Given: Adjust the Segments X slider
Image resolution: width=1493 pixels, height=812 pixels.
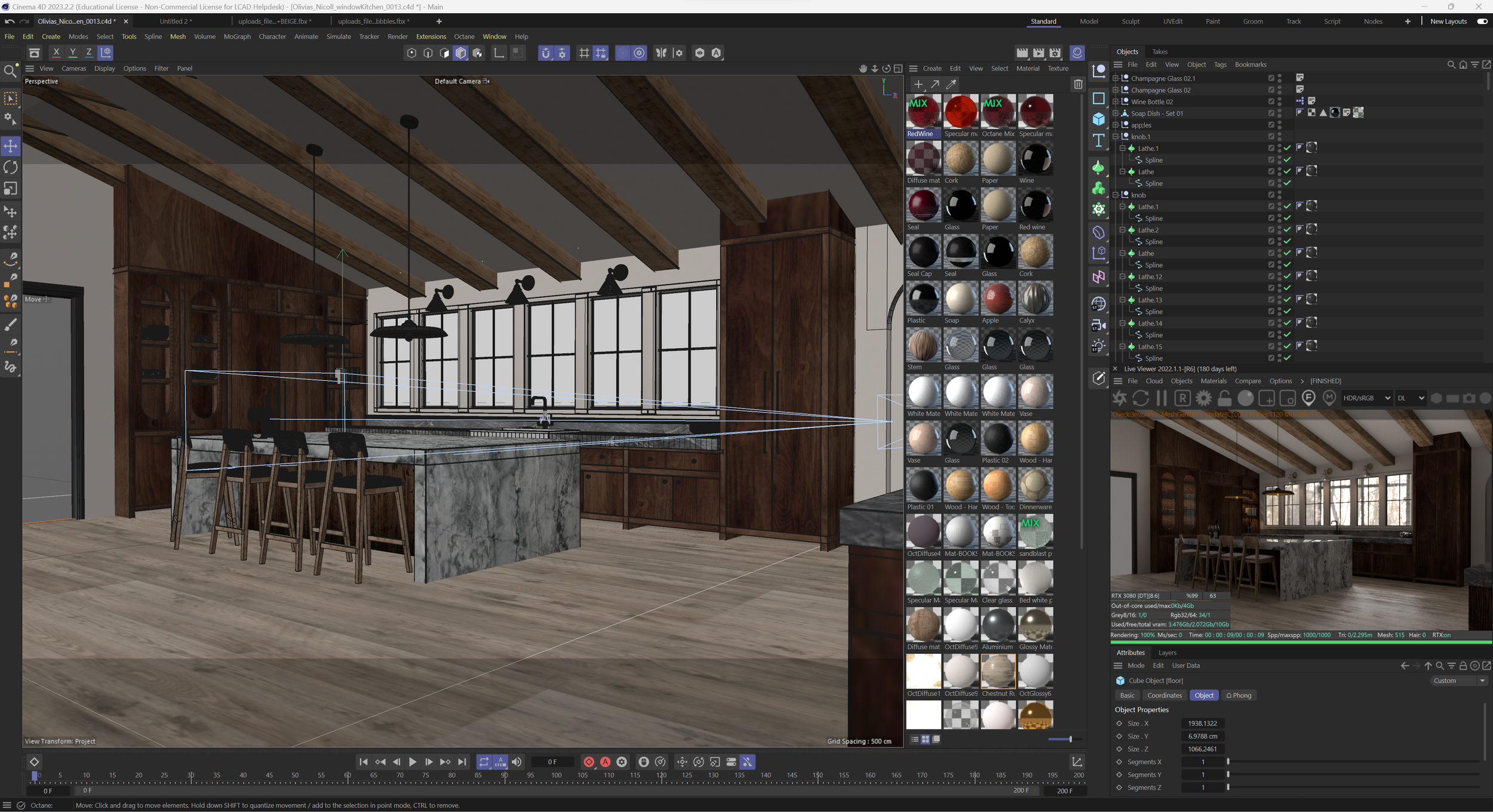Looking at the screenshot, I should point(1228,762).
